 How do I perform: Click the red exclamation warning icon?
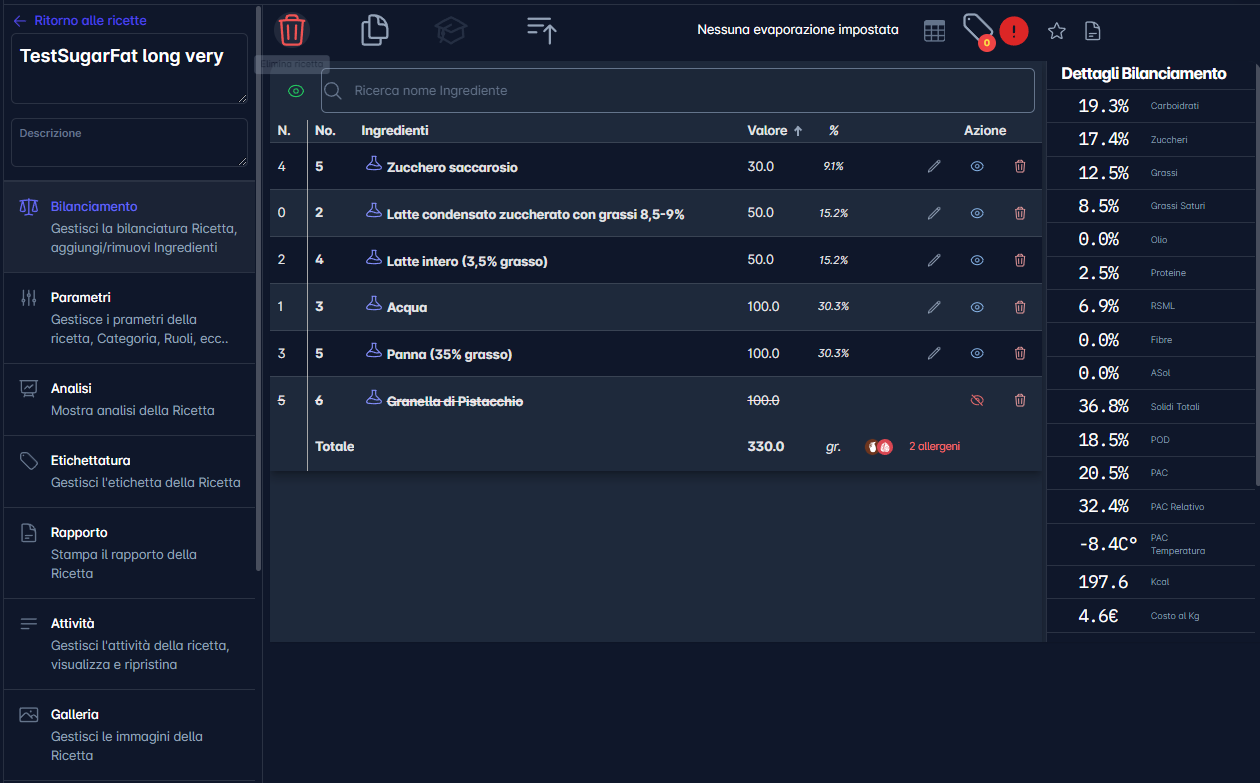click(1014, 31)
